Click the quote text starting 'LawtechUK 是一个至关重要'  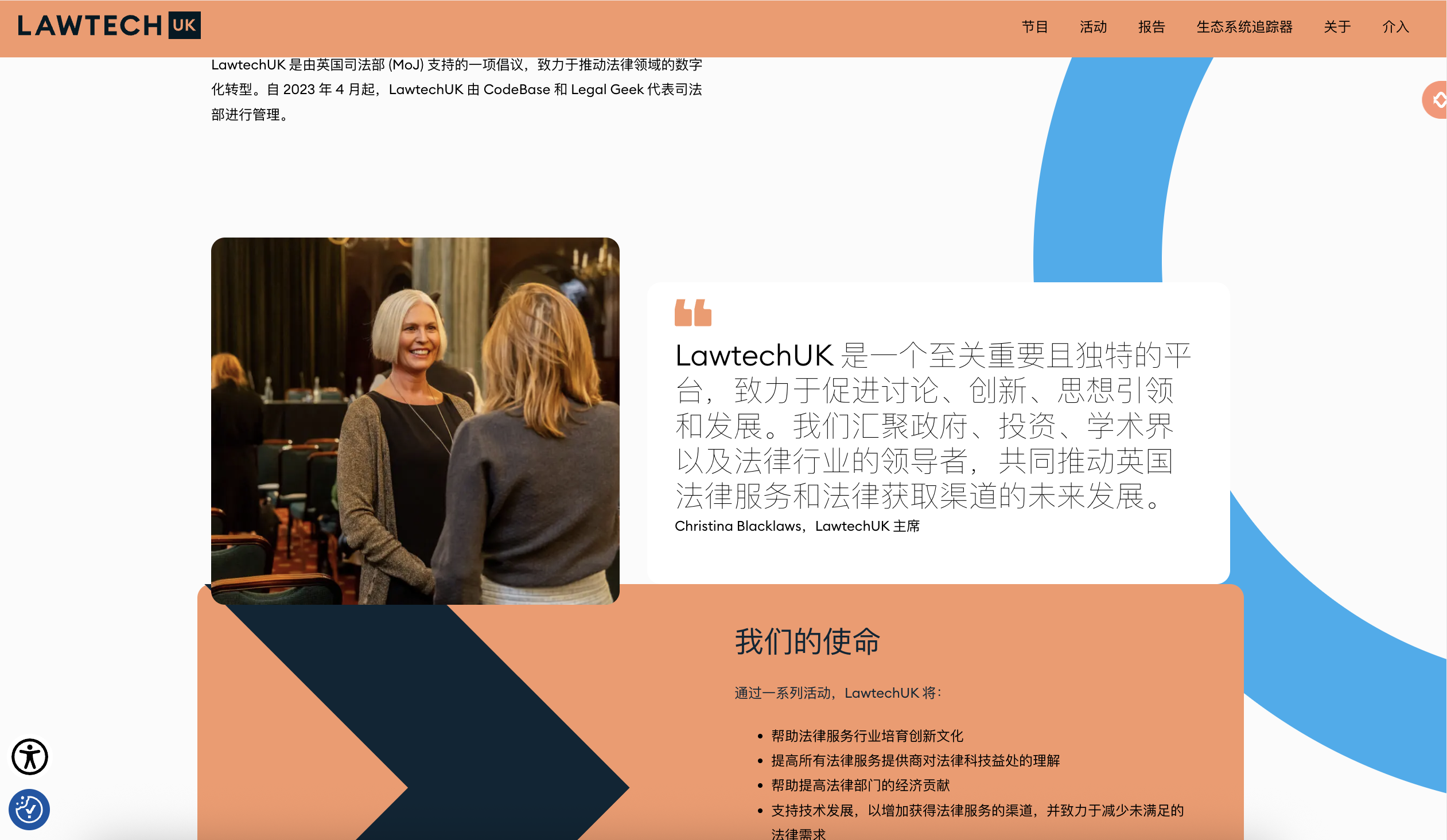(x=933, y=426)
